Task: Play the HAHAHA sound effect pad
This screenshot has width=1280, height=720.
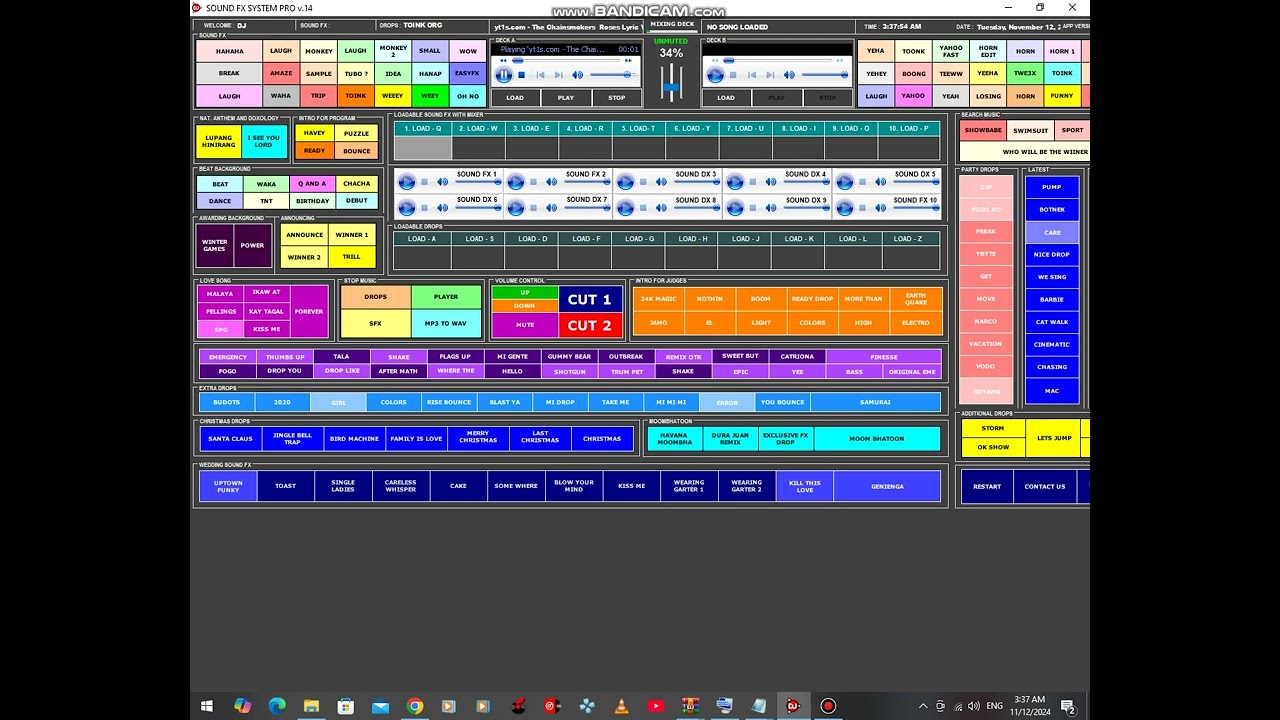Action: coord(229,51)
